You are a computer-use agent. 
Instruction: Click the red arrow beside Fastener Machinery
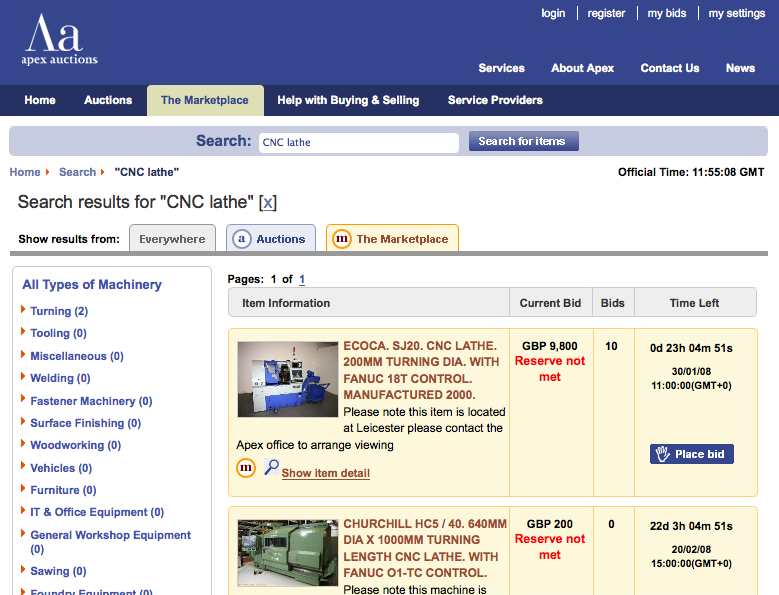pyautogui.click(x=23, y=399)
